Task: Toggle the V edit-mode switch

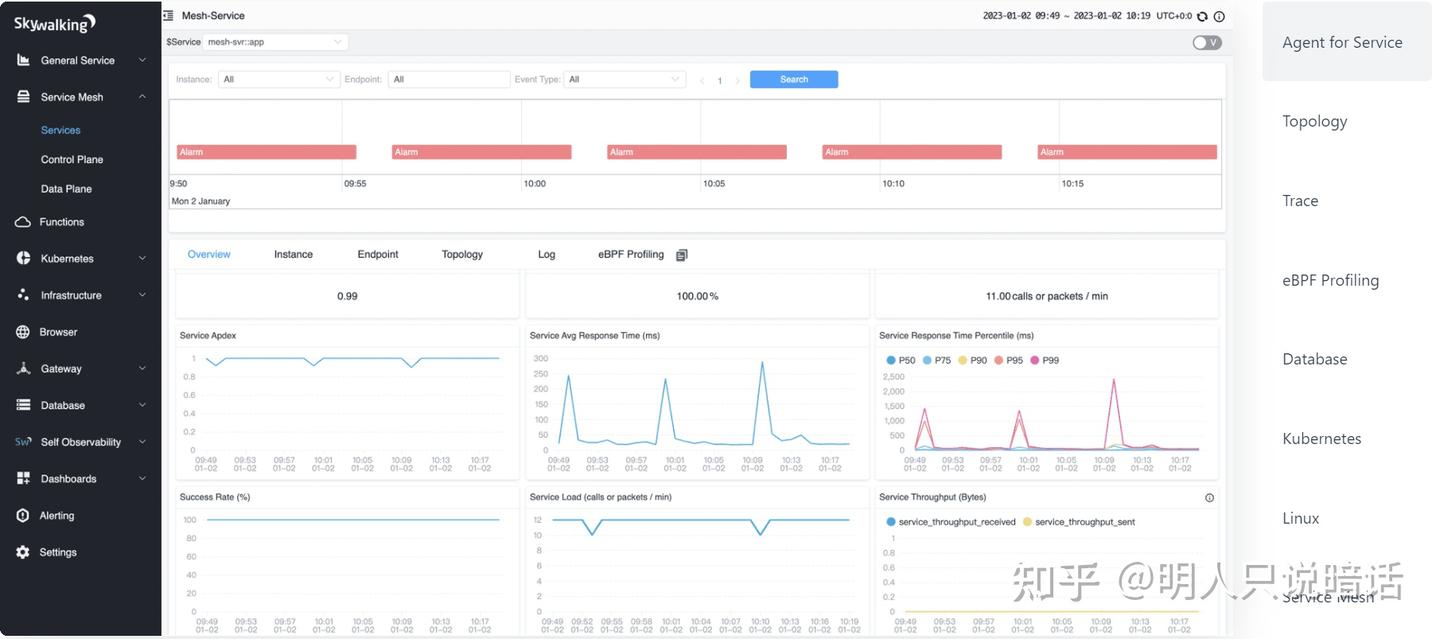Action: pyautogui.click(x=1207, y=42)
